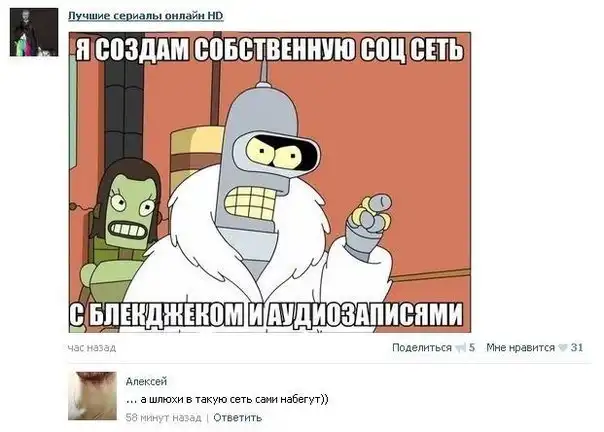Viewport: 604px width, 432px height.
Task: Open the Bender meme image
Action: point(270,182)
